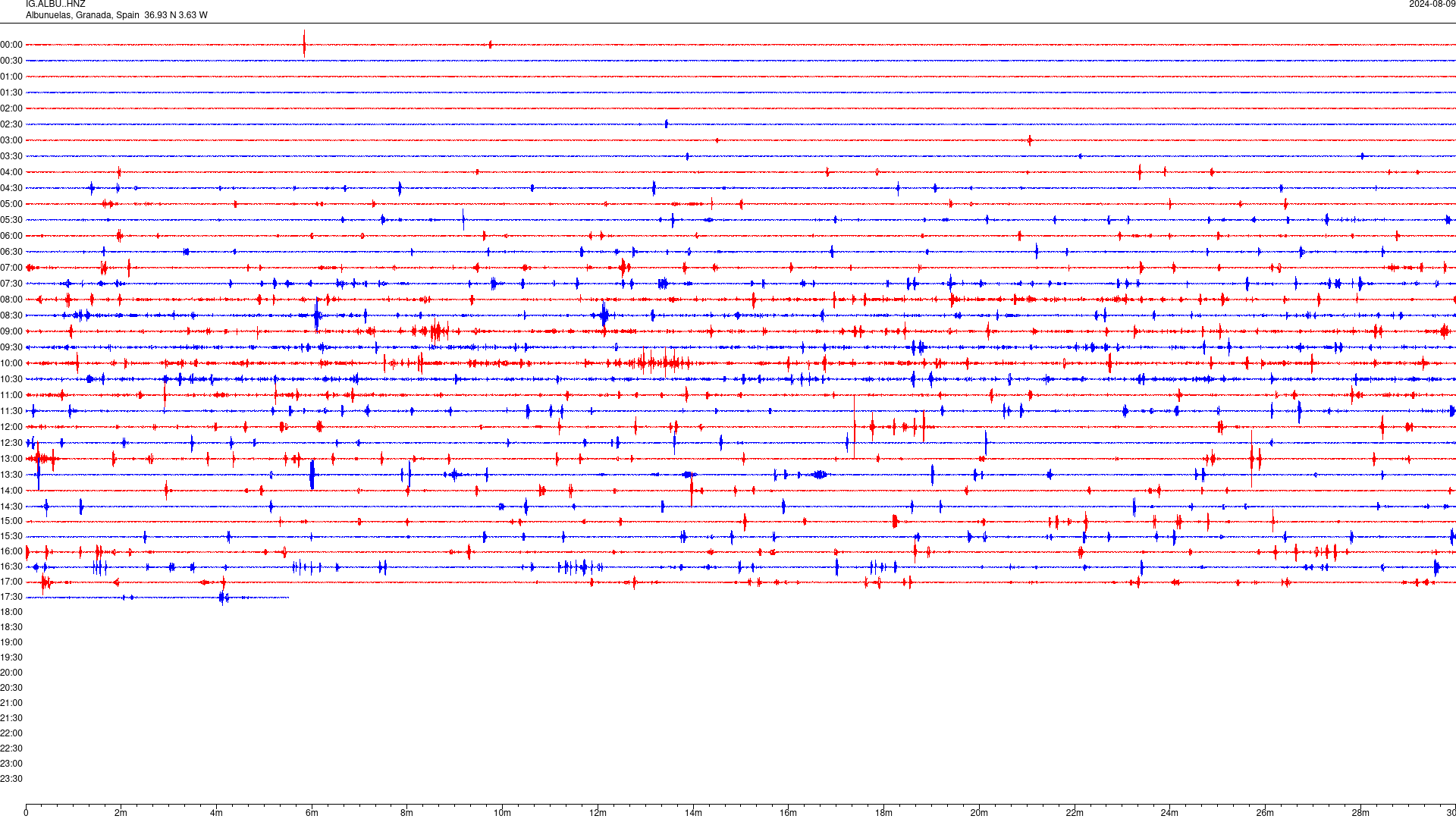Click the 26m mark on time axis

[x=1265, y=813]
